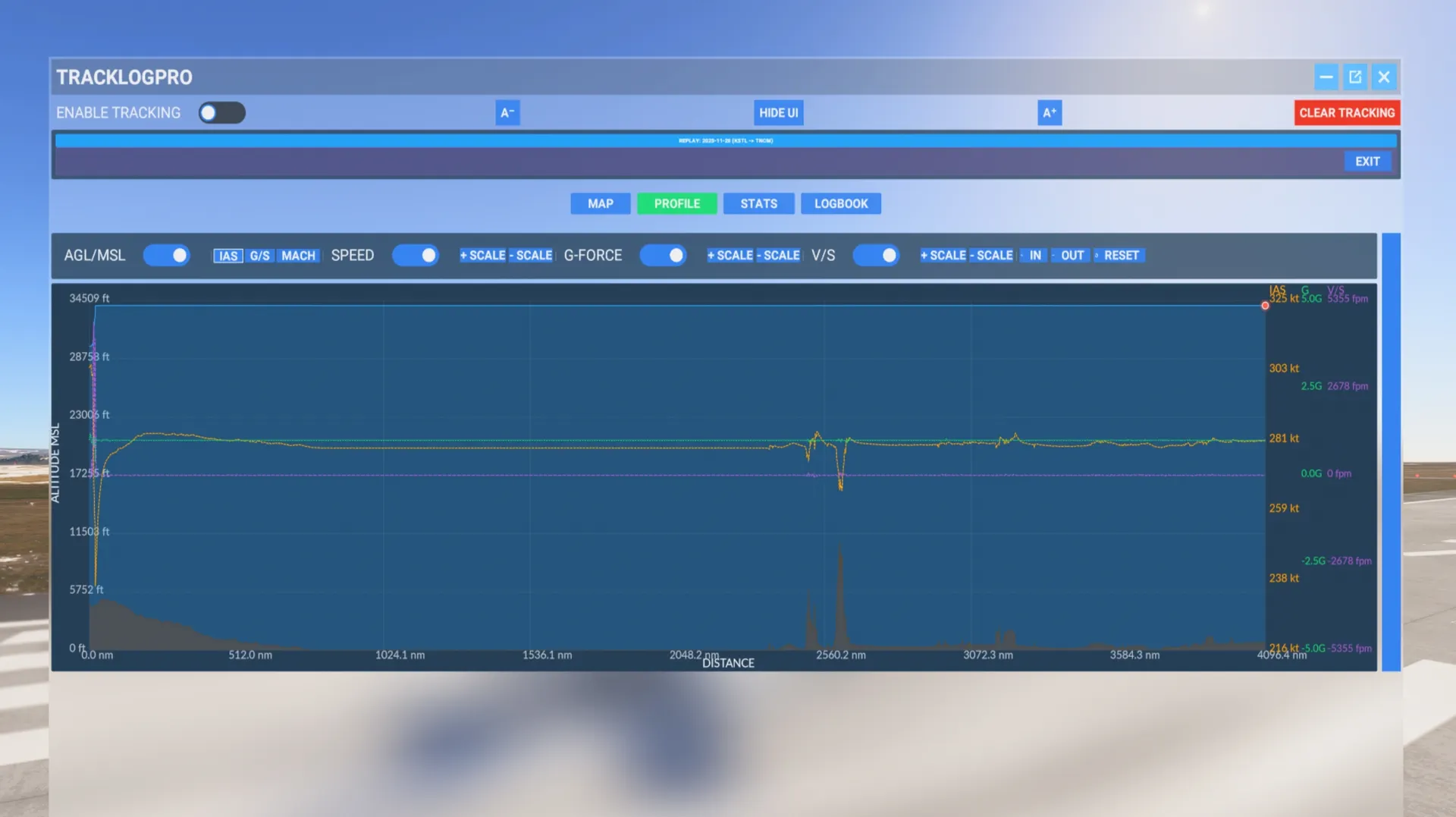
Task: Click the blue replay progress bar
Action: click(x=726, y=140)
